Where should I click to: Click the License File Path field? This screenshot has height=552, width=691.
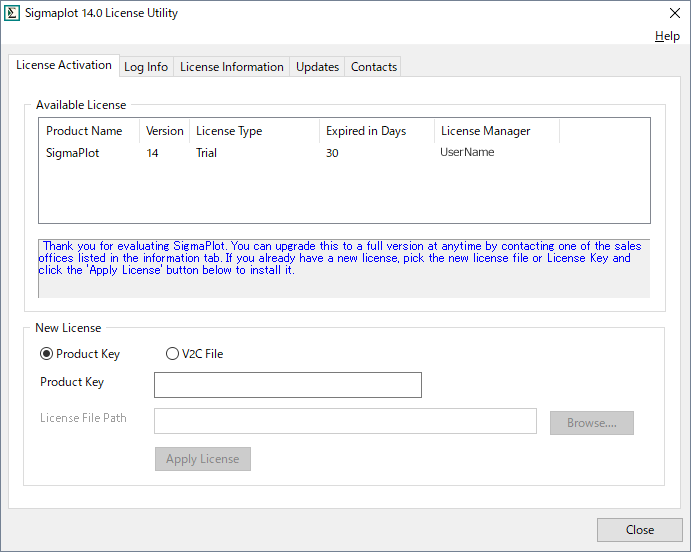point(345,421)
